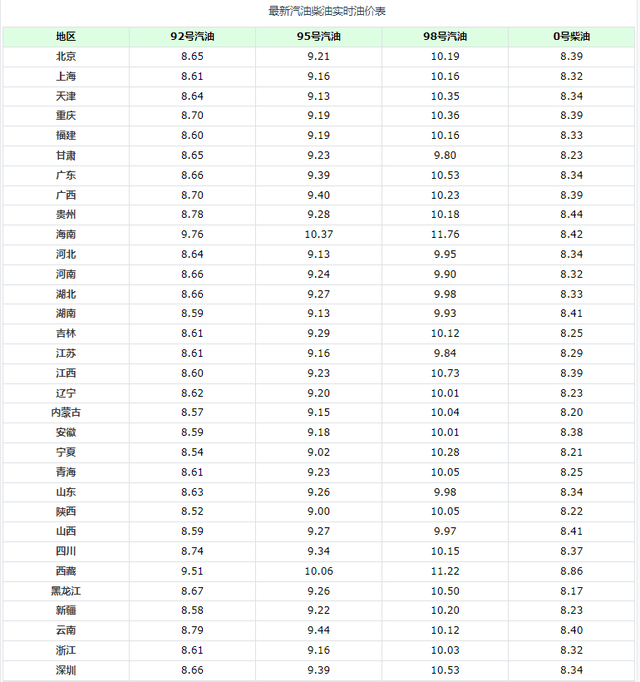Click the 92号汽油 column header
Viewport: 640px width, 682px height.
pyautogui.click(x=192, y=37)
